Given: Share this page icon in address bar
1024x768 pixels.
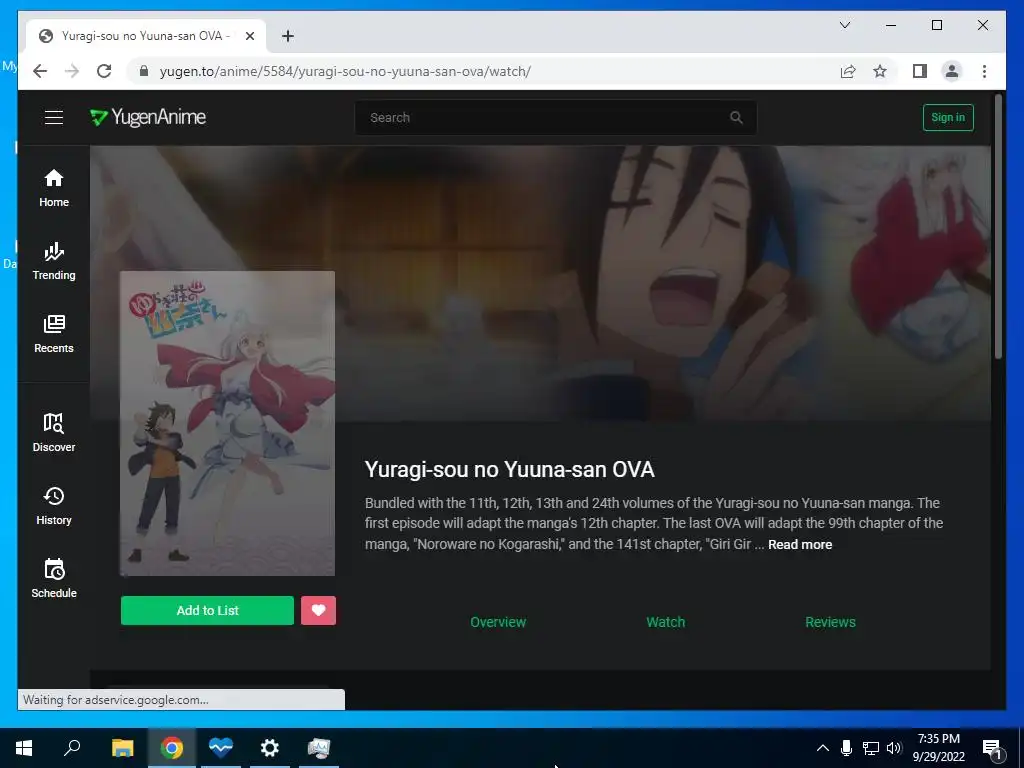Looking at the screenshot, I should [848, 71].
